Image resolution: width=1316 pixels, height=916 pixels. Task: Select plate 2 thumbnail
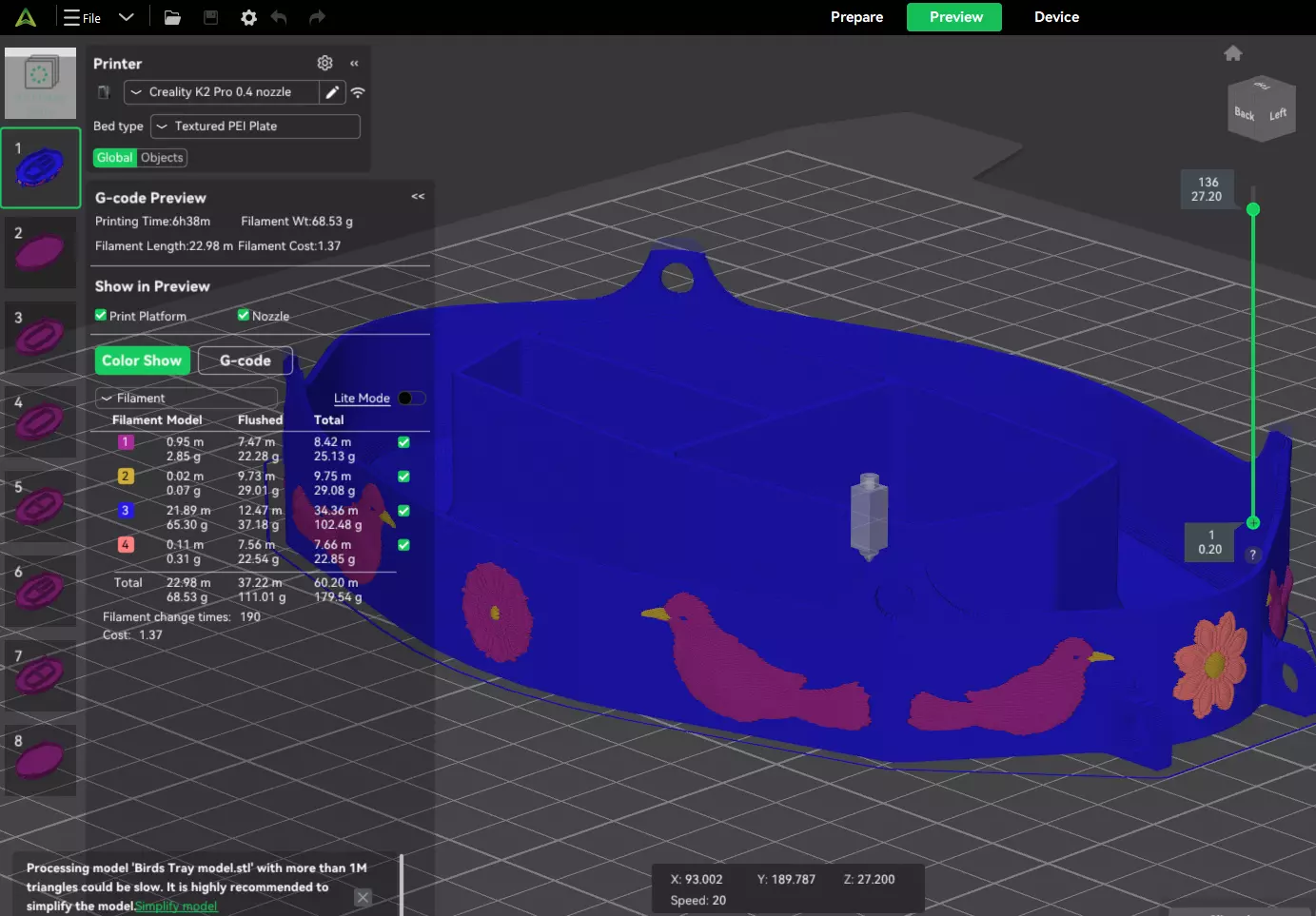point(41,252)
